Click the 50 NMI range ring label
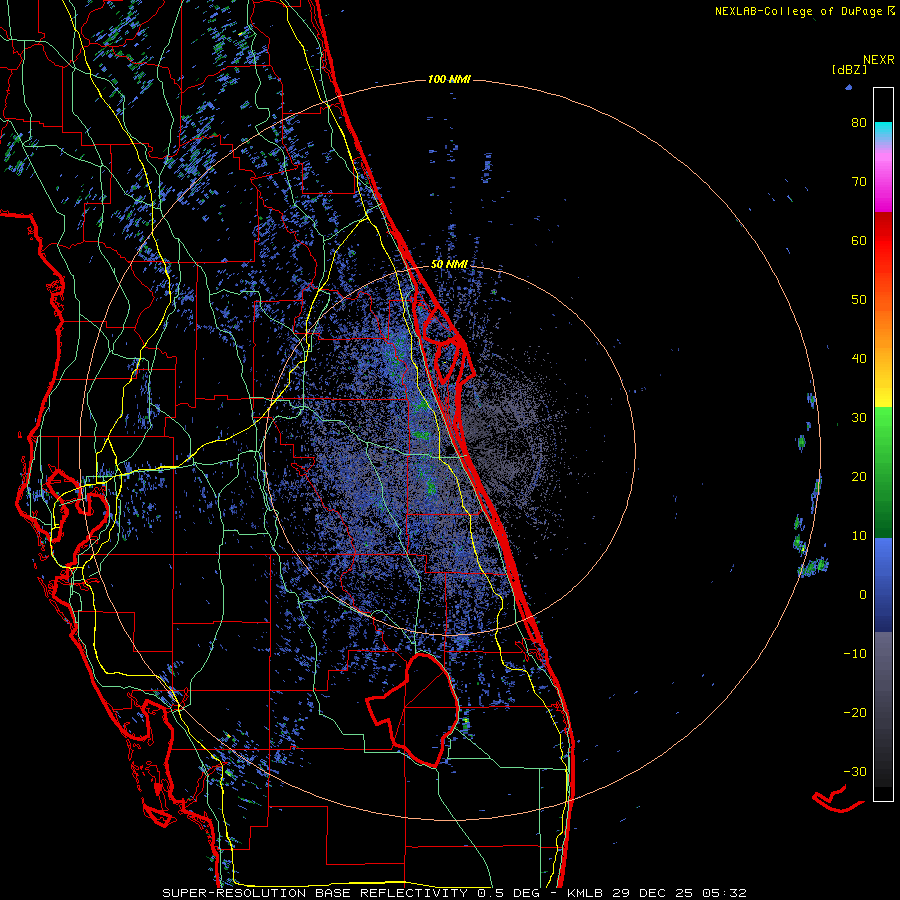This screenshot has width=900, height=900. pyautogui.click(x=449, y=264)
